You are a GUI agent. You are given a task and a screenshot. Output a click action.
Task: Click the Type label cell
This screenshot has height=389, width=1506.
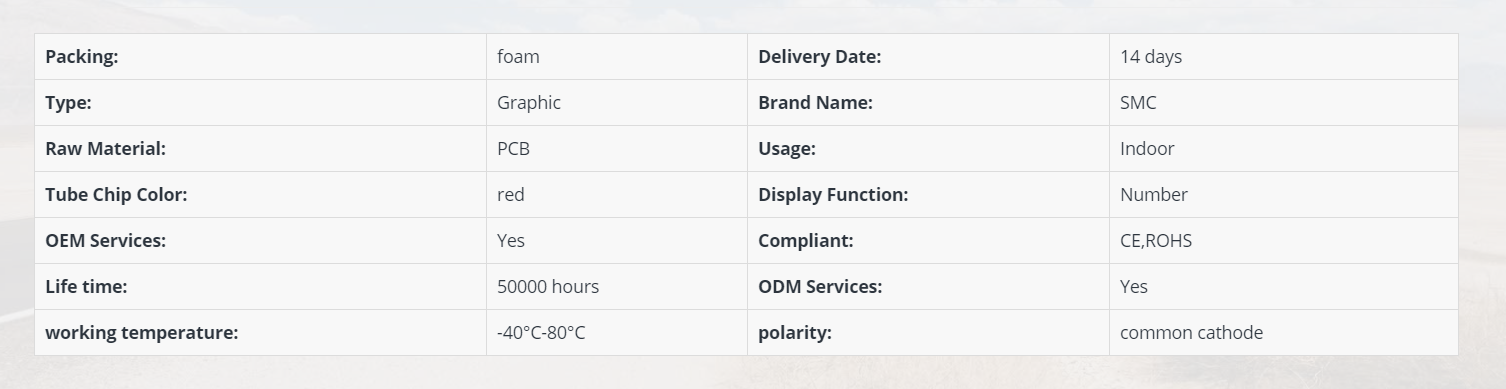pyautogui.click(x=260, y=103)
